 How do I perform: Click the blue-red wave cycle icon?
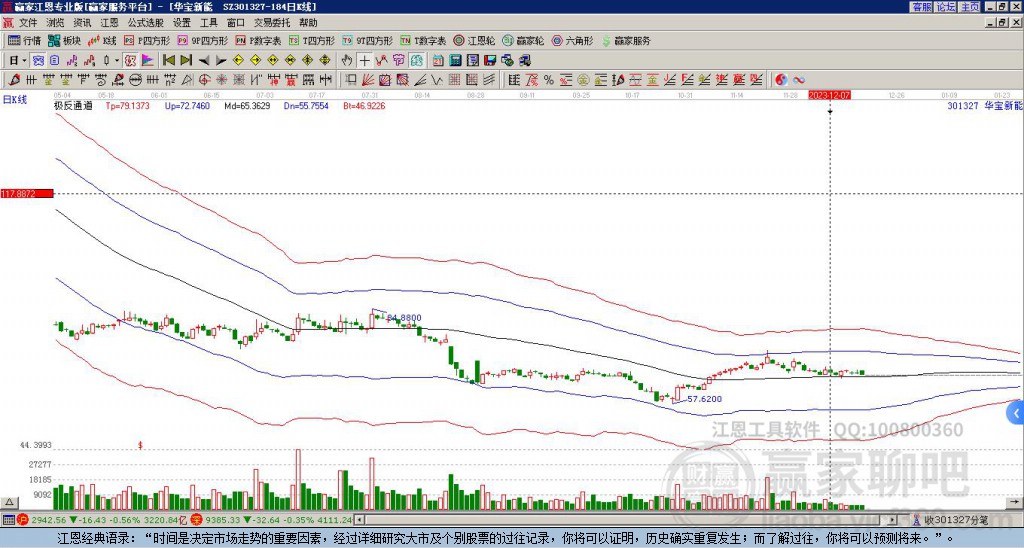(799, 80)
